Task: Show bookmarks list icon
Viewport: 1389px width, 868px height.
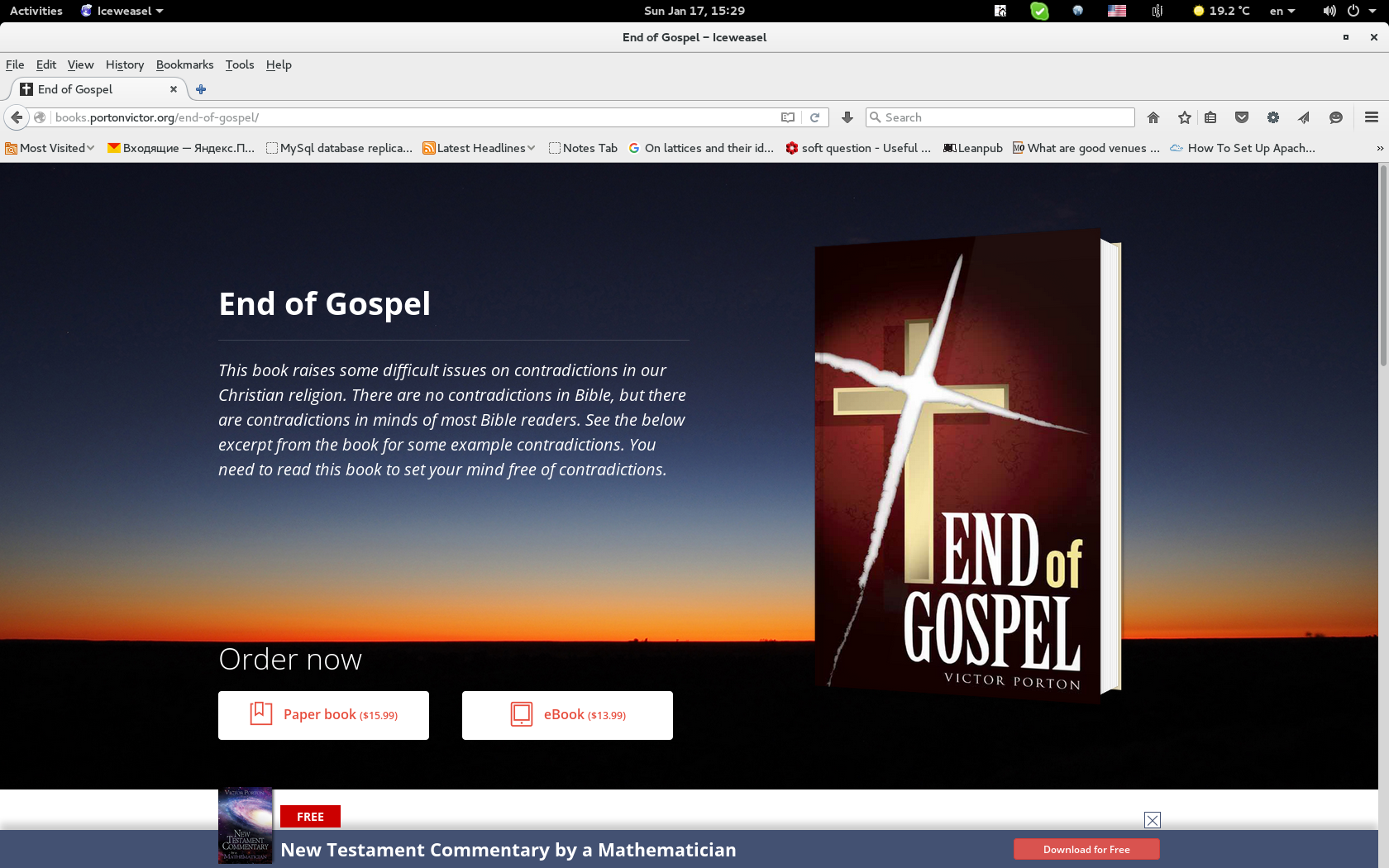Action: click(1210, 117)
